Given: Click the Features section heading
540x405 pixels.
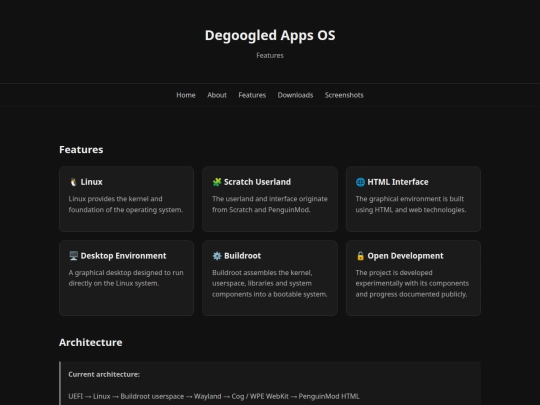Looking at the screenshot, I should pyautogui.click(x=81, y=150).
